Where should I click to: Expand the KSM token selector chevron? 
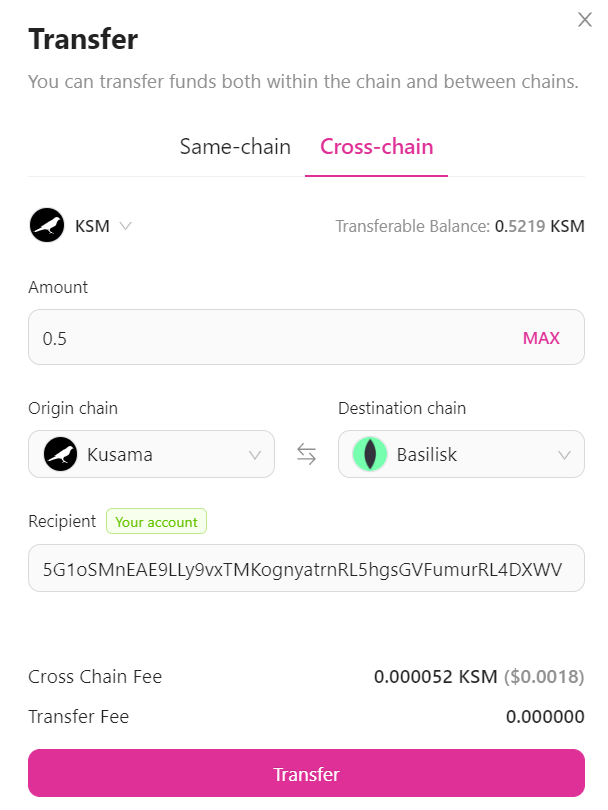[x=125, y=226]
